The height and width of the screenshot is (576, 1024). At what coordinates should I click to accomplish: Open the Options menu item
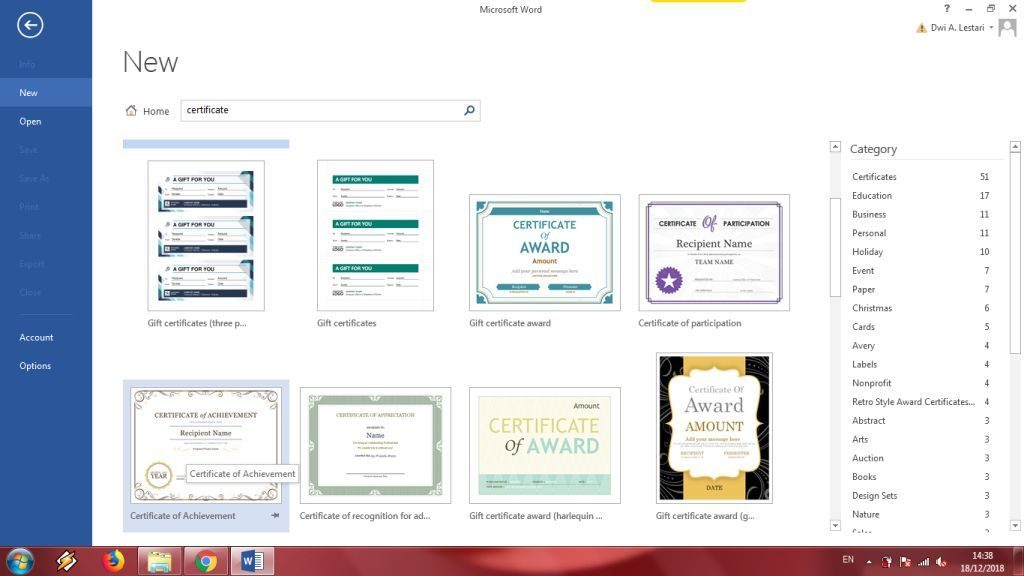click(35, 366)
